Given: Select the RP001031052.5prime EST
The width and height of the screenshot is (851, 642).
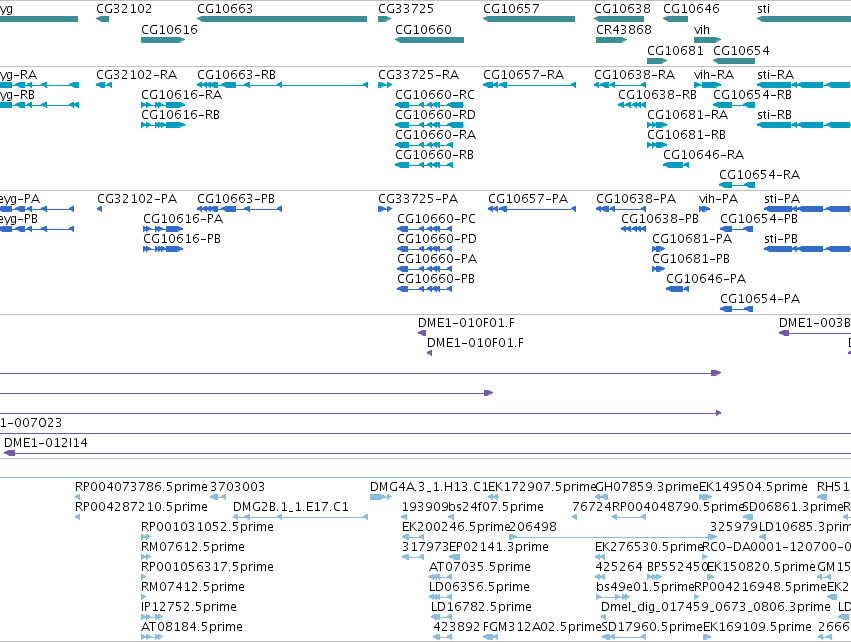Looking at the screenshot, I should point(146,537).
